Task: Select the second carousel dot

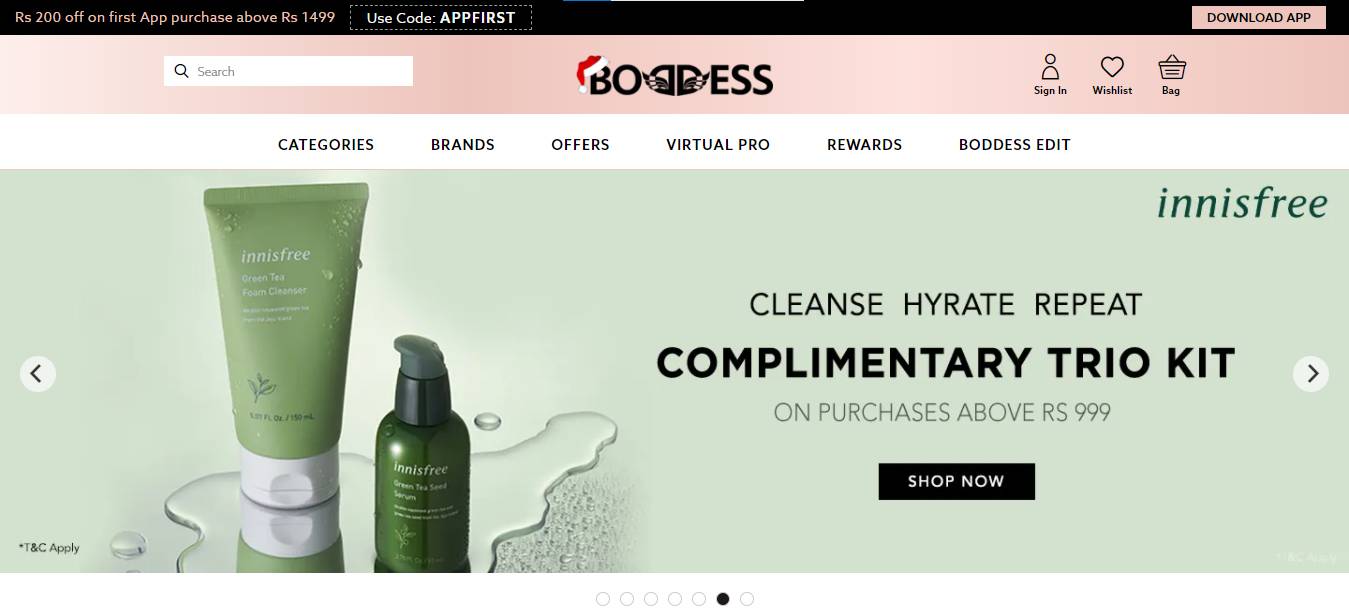Action: [x=627, y=599]
